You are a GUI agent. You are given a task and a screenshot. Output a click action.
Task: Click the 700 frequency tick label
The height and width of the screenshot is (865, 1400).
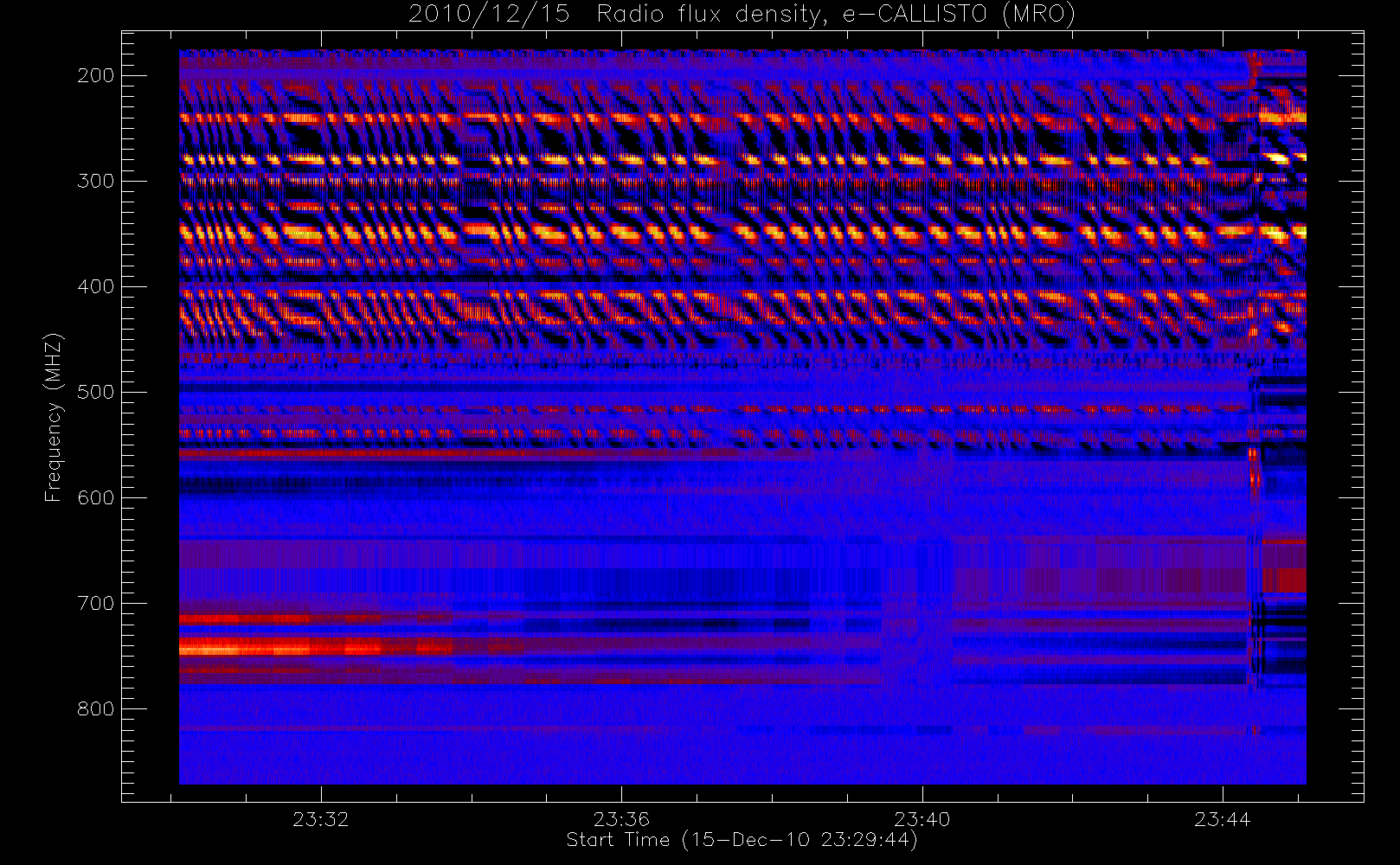click(96, 603)
